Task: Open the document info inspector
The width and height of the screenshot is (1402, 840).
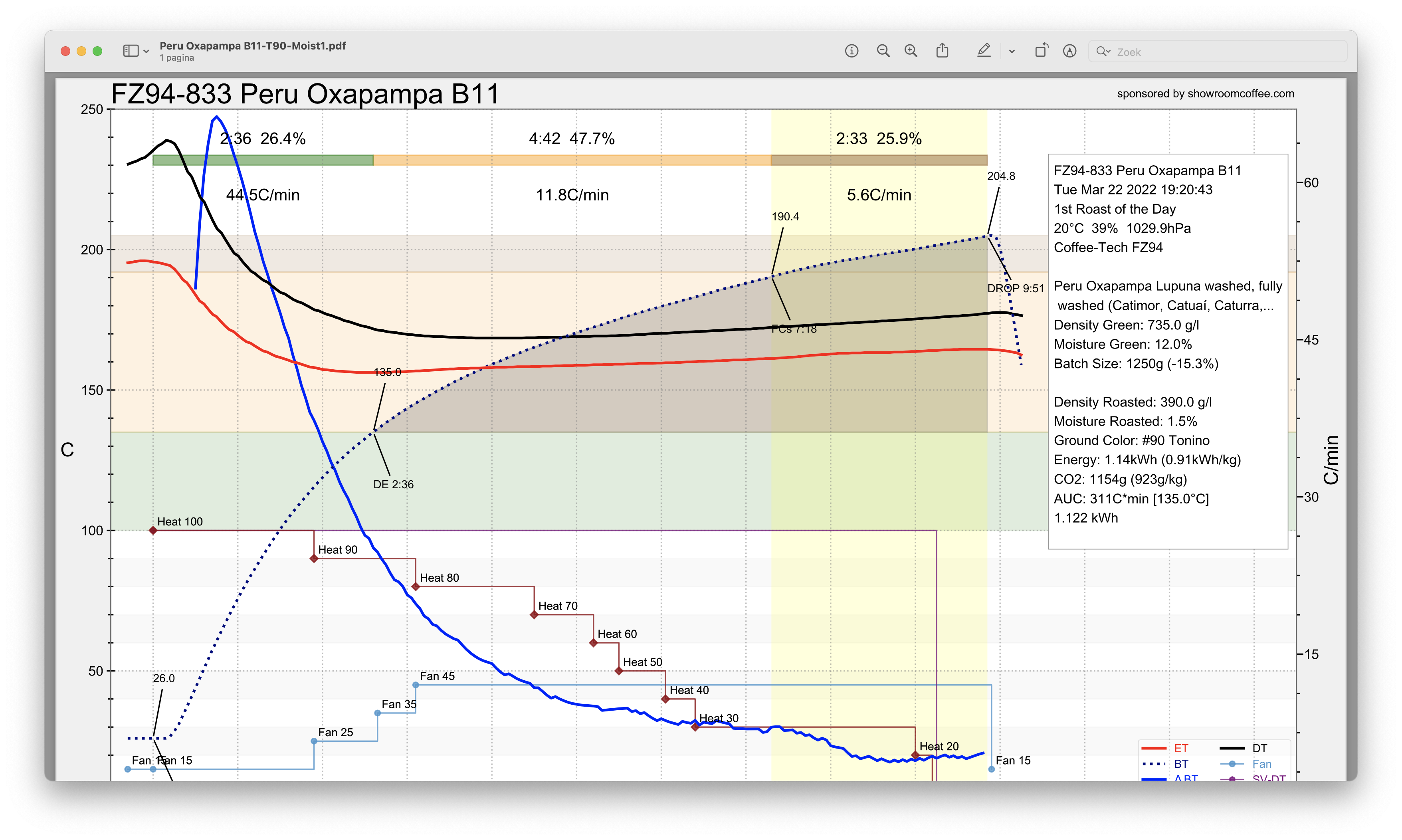Action: point(851,51)
